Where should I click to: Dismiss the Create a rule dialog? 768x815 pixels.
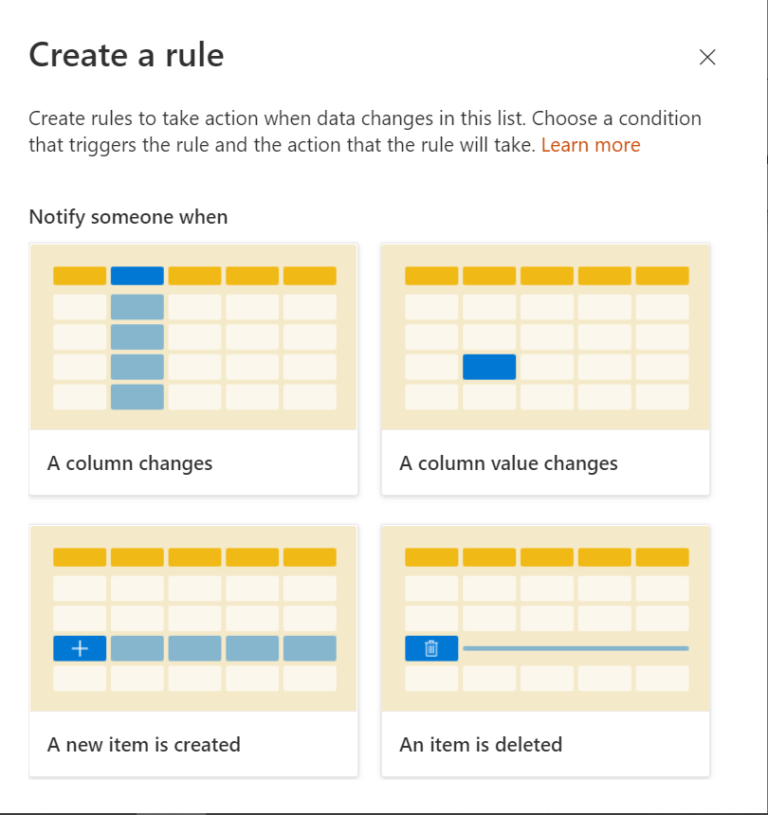coord(707,57)
